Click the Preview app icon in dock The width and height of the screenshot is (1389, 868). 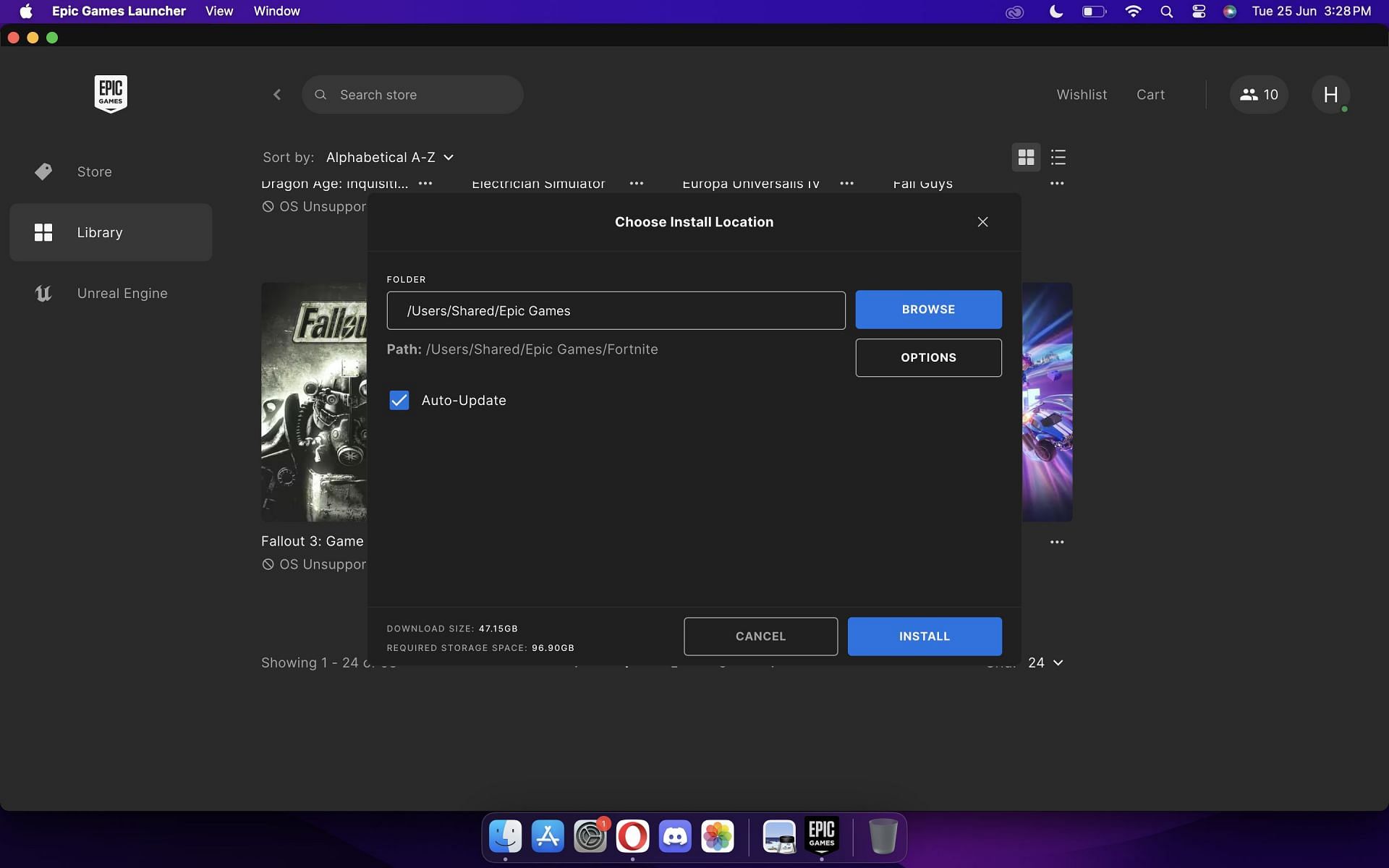(x=779, y=834)
